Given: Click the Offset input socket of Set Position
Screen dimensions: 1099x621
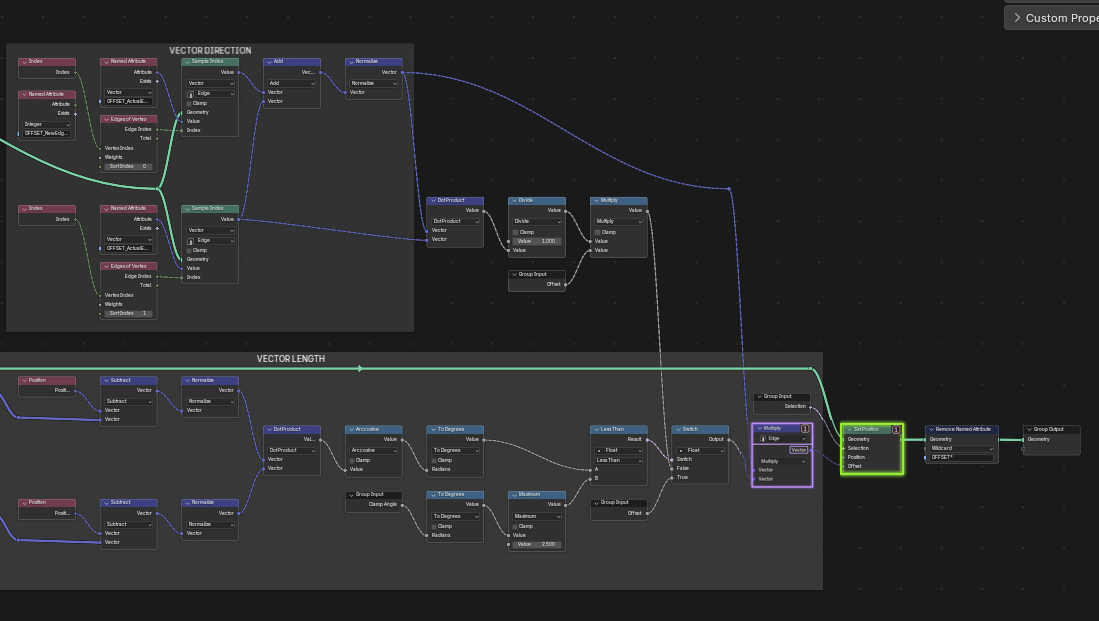Looking at the screenshot, I should tap(843, 466).
